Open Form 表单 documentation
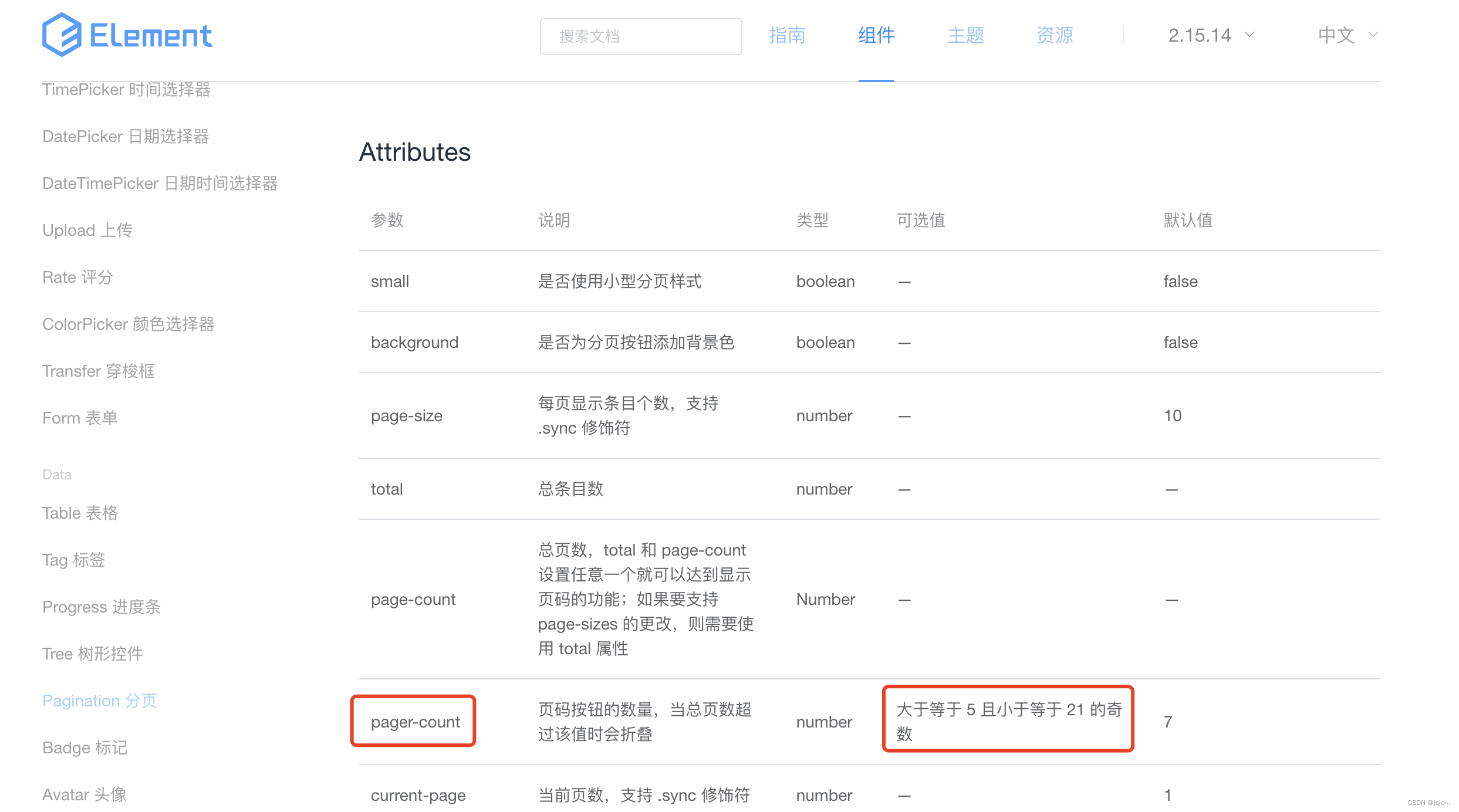Image resolution: width=1459 pixels, height=812 pixels. coord(79,418)
